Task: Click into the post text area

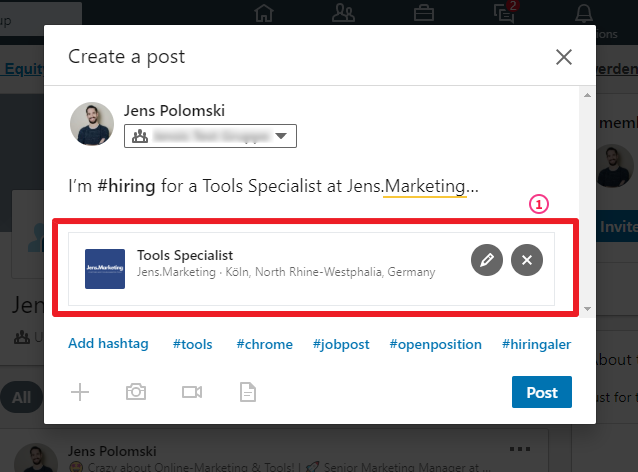Action: tap(273, 186)
